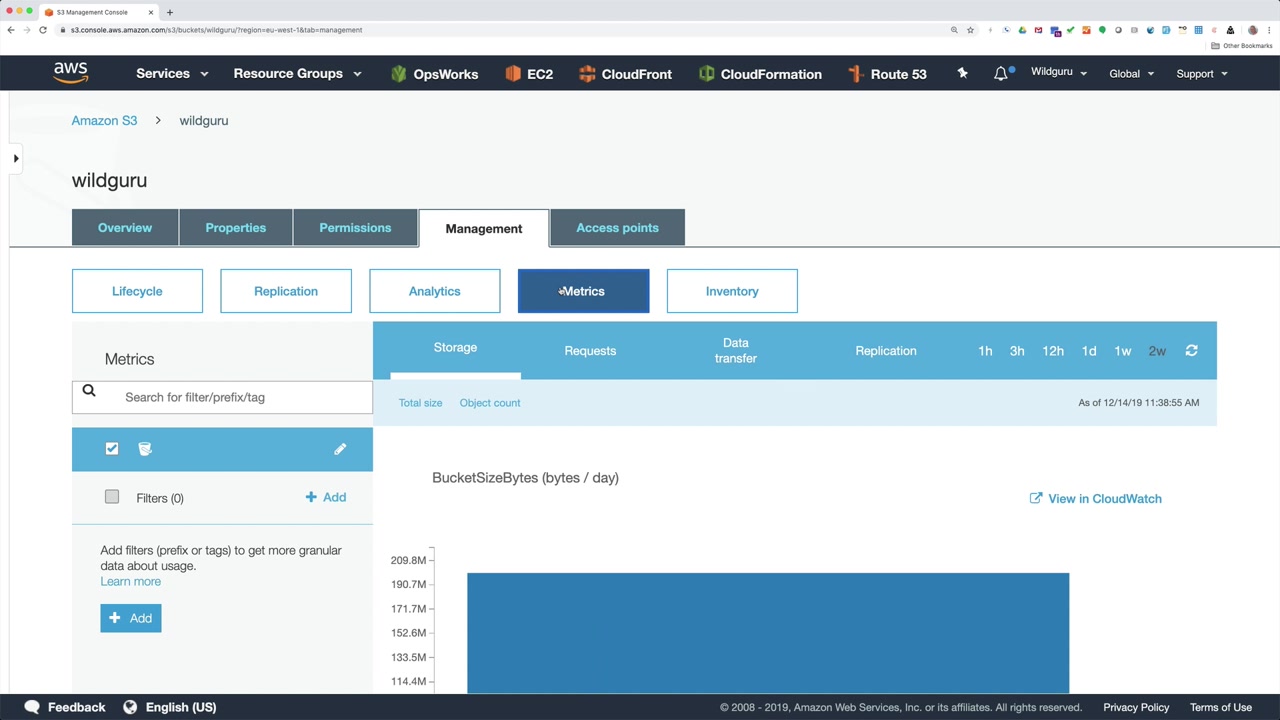
Task: Refresh the metrics chart
Action: [x=1191, y=351]
